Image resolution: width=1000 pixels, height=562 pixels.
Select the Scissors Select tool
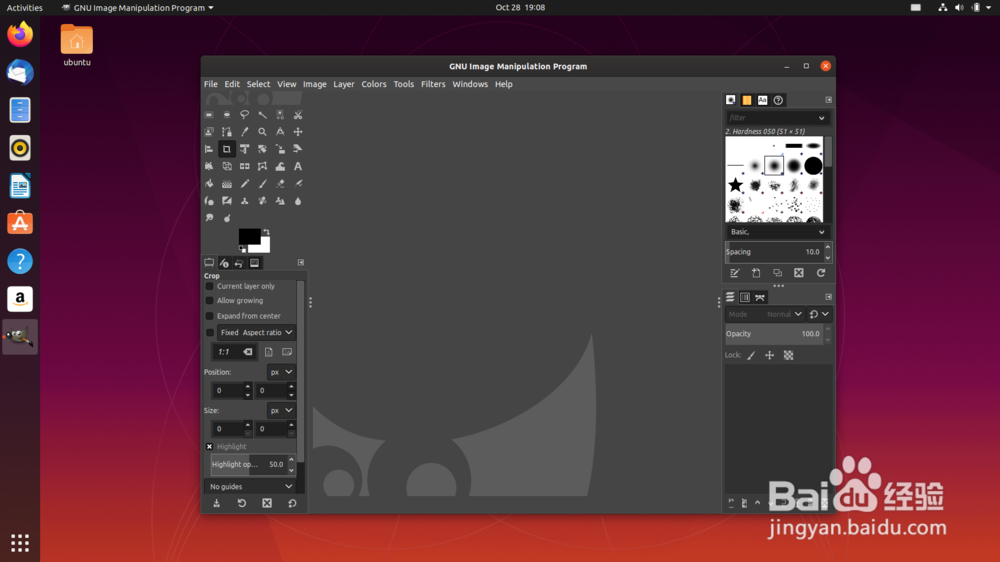(298, 115)
